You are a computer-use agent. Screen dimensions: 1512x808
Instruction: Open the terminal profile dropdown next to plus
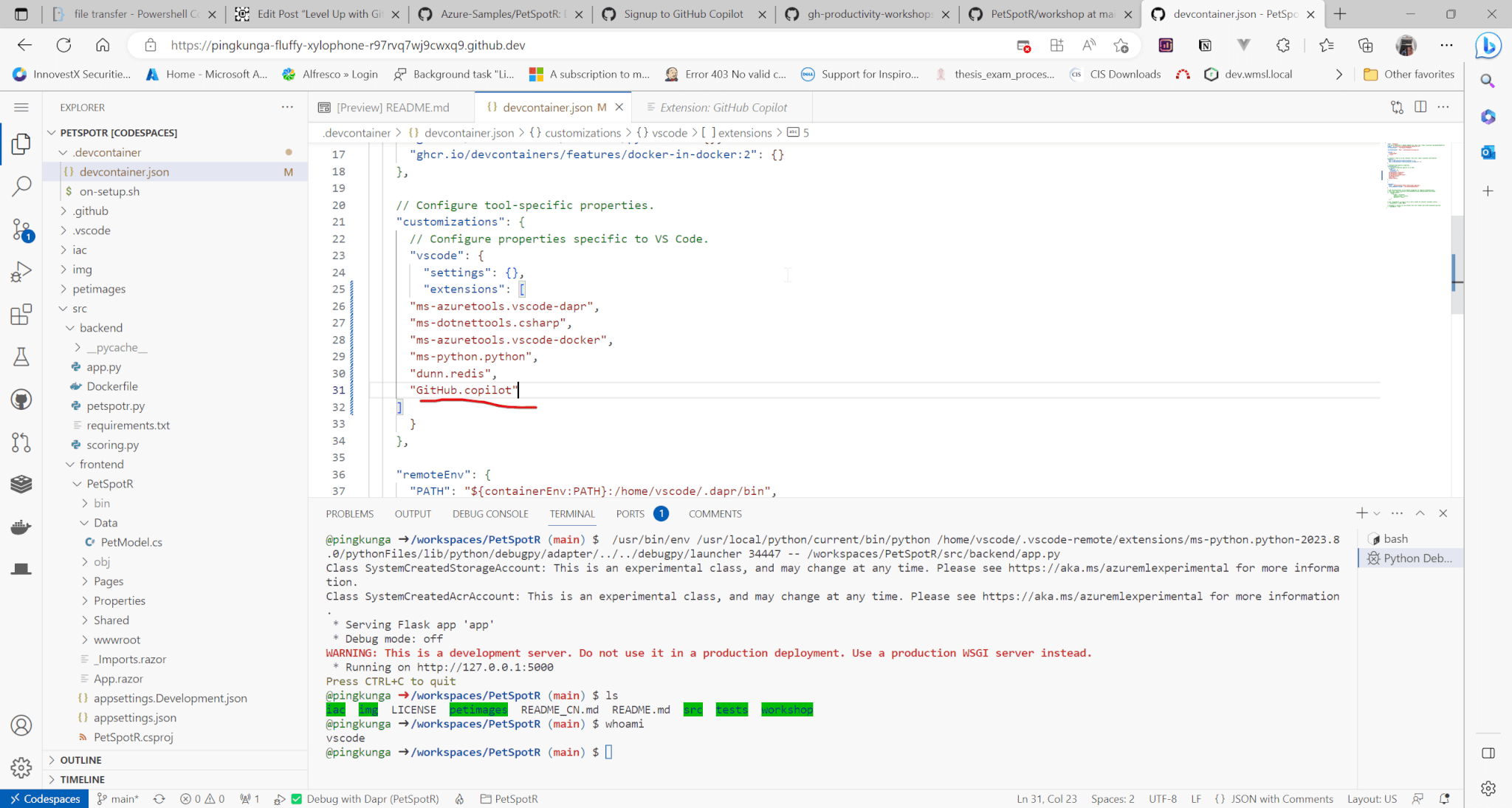(1378, 513)
